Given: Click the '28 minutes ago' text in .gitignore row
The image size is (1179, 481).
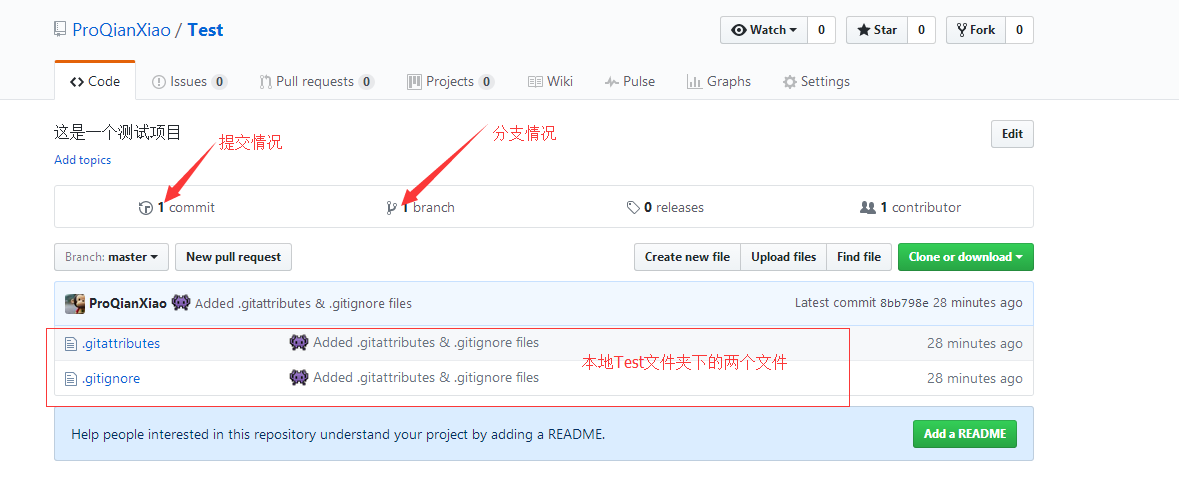Looking at the screenshot, I should click(974, 378).
